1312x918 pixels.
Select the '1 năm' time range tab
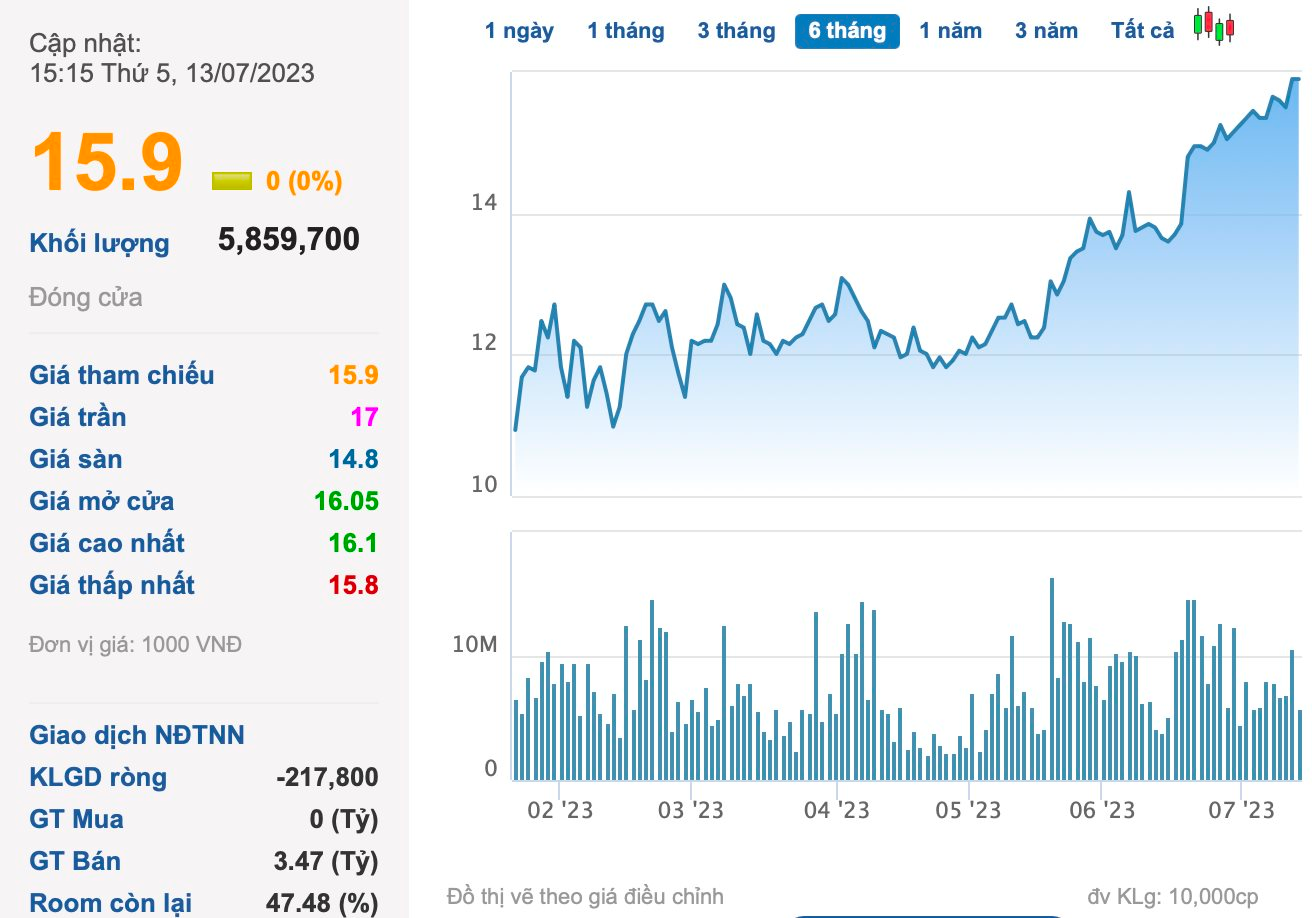click(950, 31)
